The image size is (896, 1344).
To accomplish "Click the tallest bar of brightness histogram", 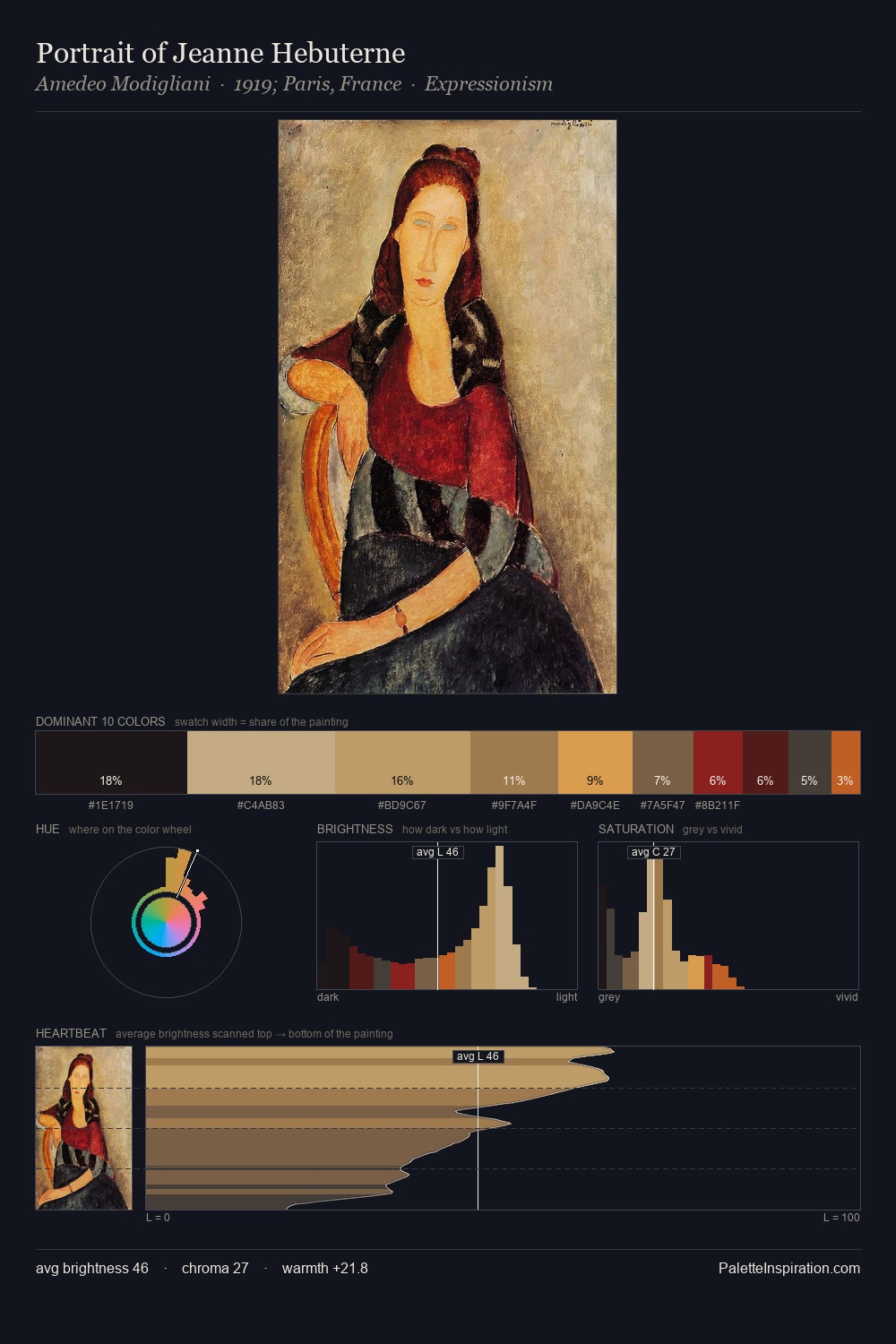I will 499,918.
